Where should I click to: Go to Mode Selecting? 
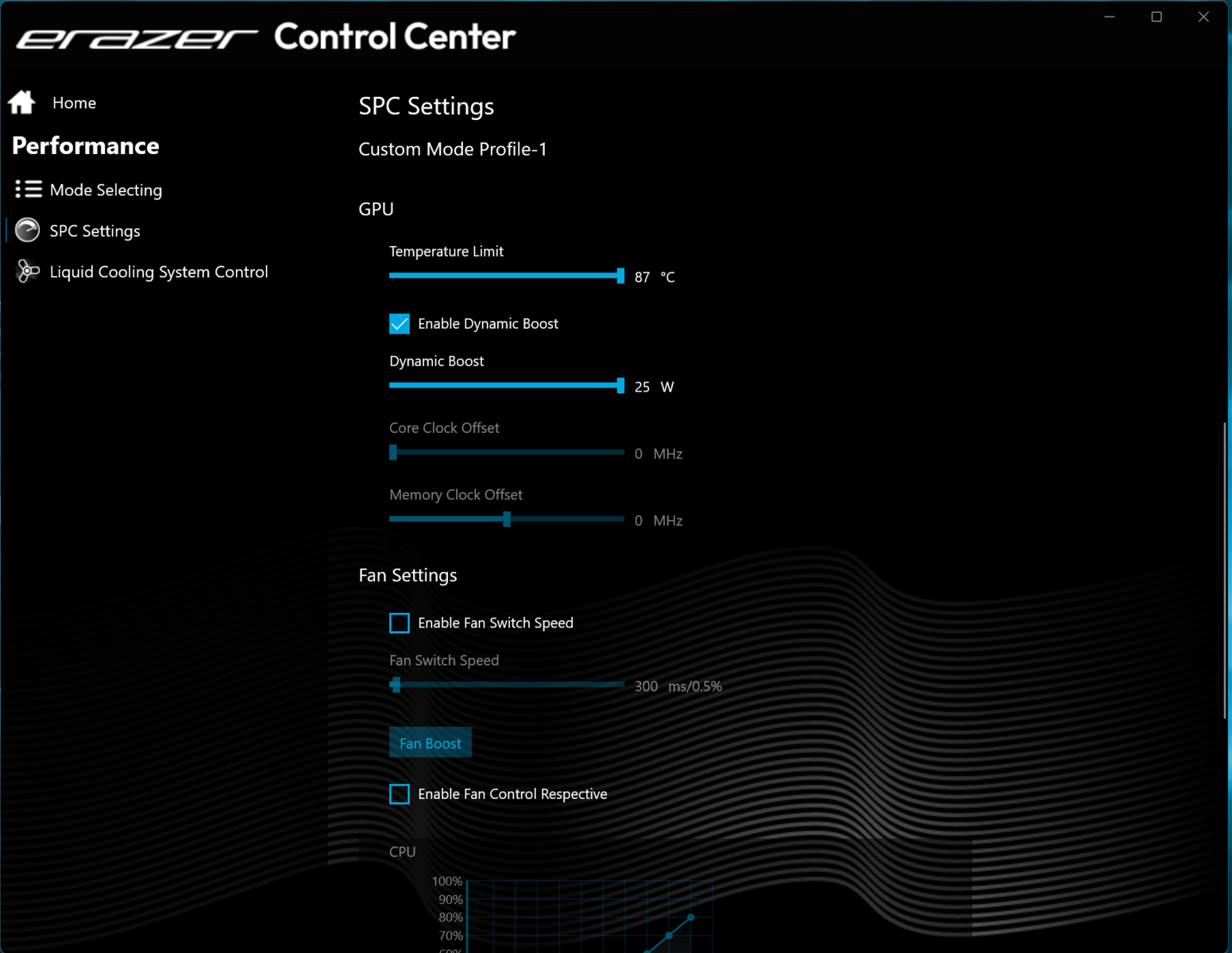(x=106, y=190)
